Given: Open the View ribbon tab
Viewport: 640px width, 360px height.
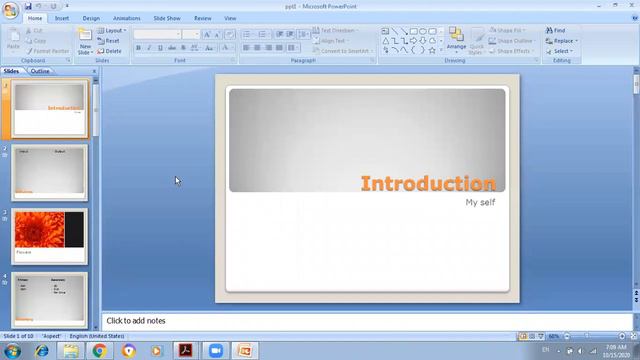Looking at the screenshot, I should (230, 18).
